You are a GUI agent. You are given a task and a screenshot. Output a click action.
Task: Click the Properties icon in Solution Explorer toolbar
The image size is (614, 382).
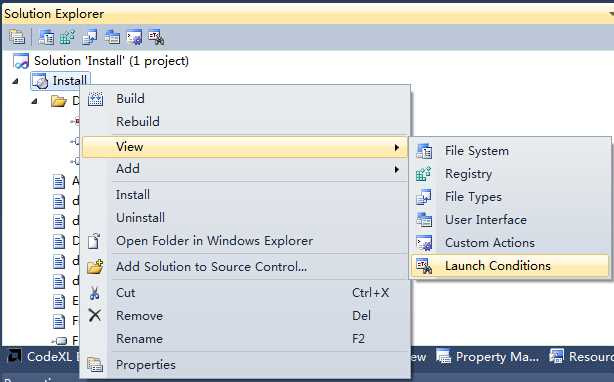(x=17, y=37)
